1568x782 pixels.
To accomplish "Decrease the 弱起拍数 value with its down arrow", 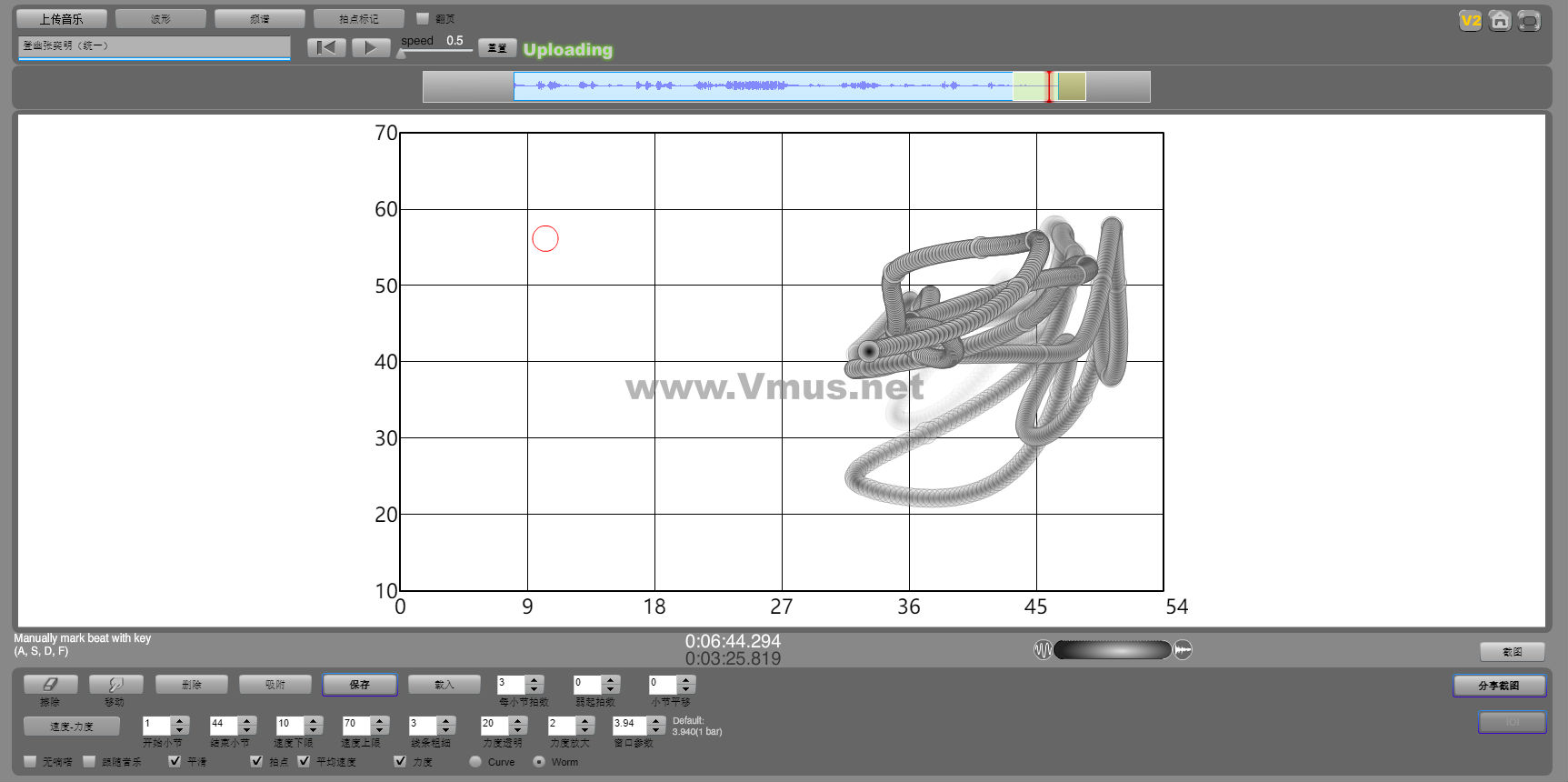I will pyautogui.click(x=611, y=689).
